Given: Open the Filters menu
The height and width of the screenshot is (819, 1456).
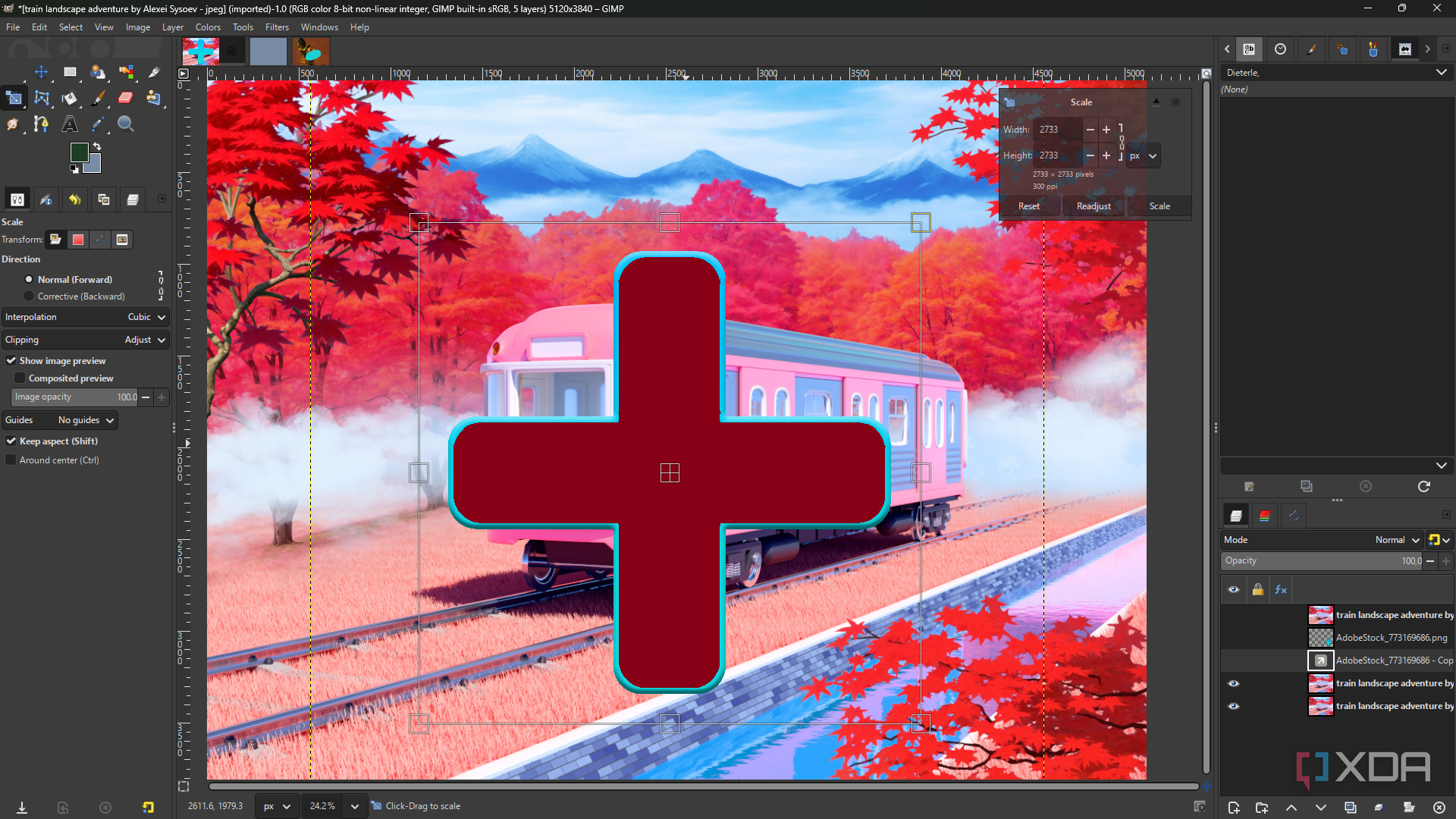Looking at the screenshot, I should pyautogui.click(x=277, y=27).
